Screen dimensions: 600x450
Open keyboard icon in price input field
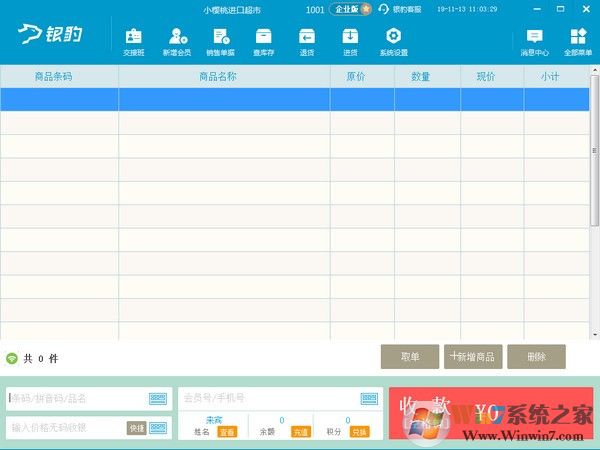[158, 428]
